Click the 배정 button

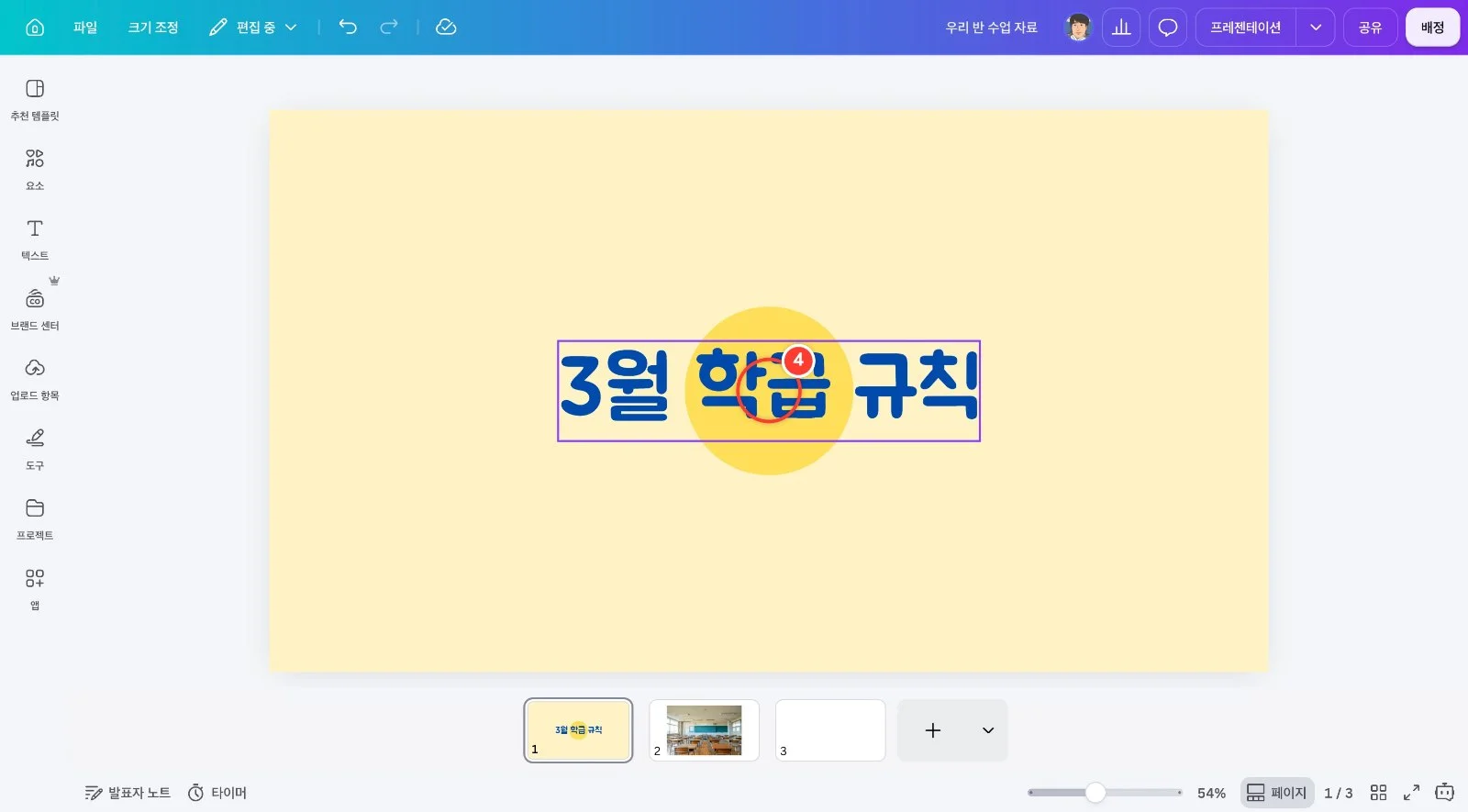click(x=1432, y=28)
